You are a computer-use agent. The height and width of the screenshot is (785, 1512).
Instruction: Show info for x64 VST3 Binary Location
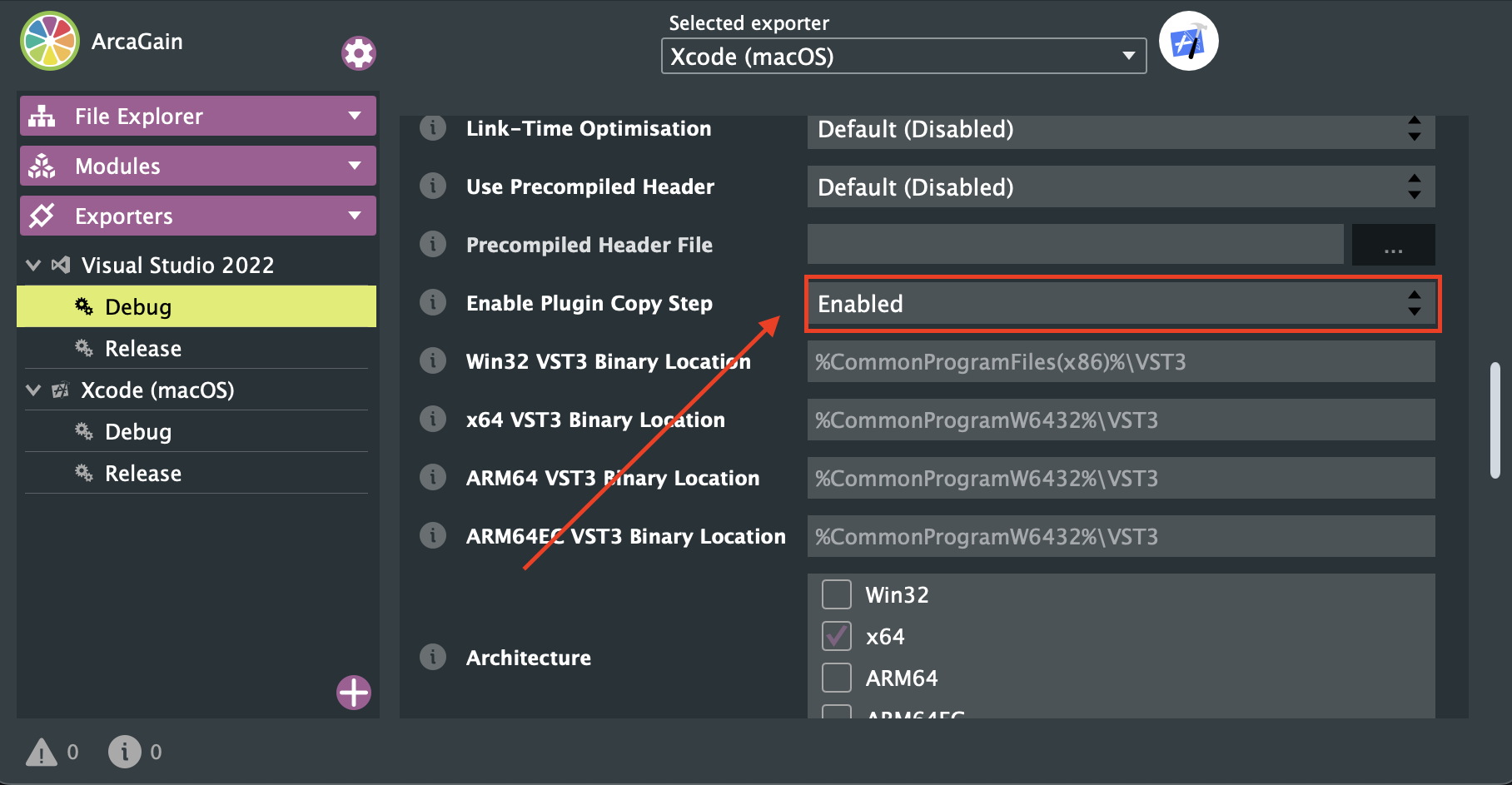coord(433,419)
